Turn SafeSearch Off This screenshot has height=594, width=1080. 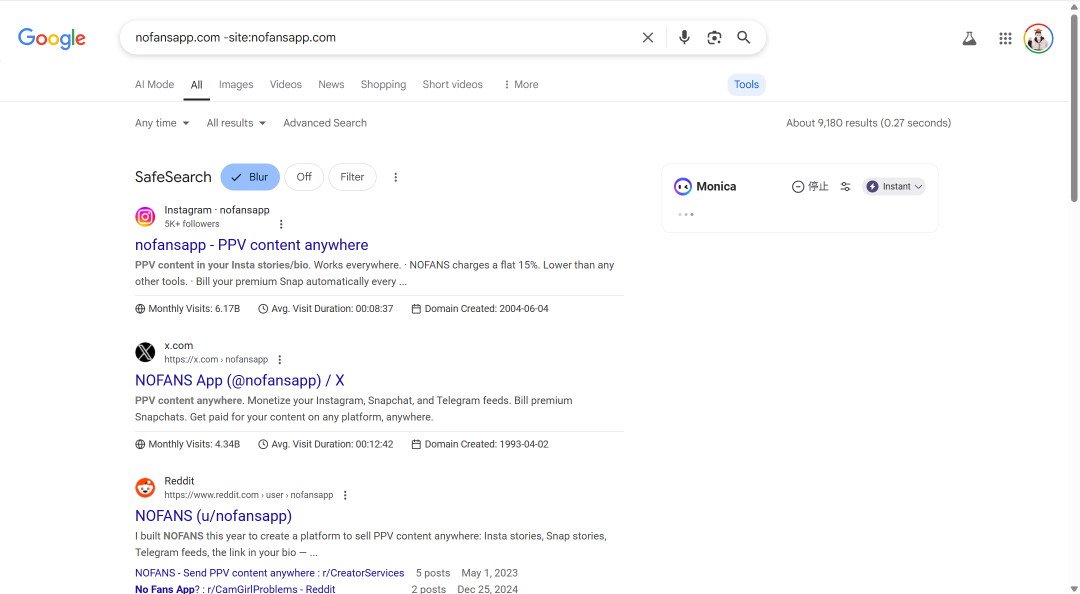click(x=304, y=177)
